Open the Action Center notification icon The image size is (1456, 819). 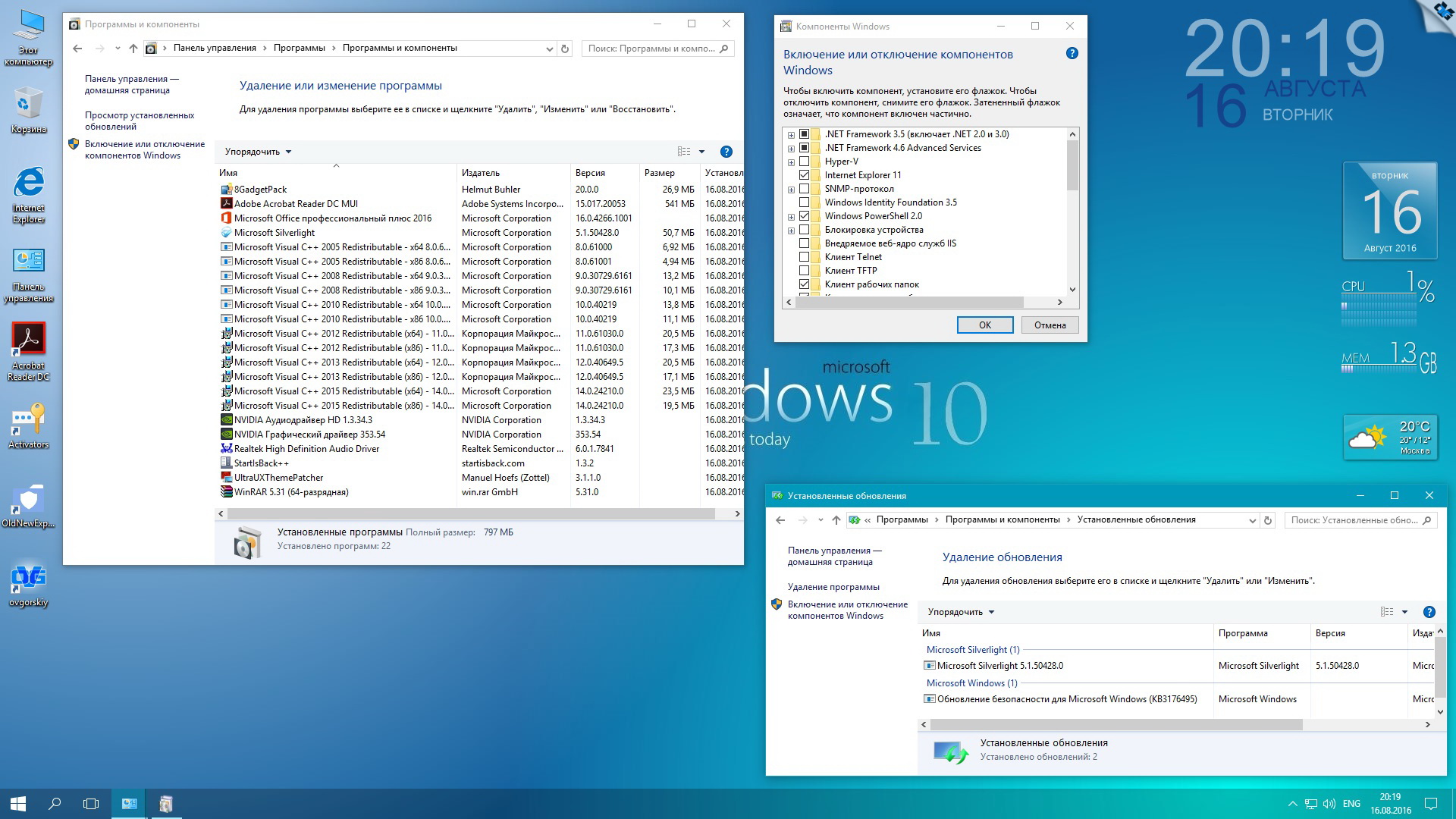(1430, 804)
